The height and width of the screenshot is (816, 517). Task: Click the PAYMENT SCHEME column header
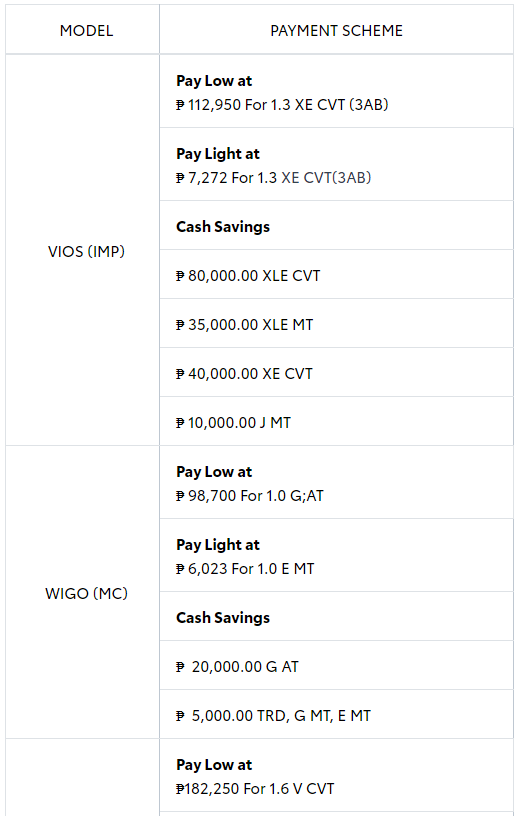click(x=336, y=31)
